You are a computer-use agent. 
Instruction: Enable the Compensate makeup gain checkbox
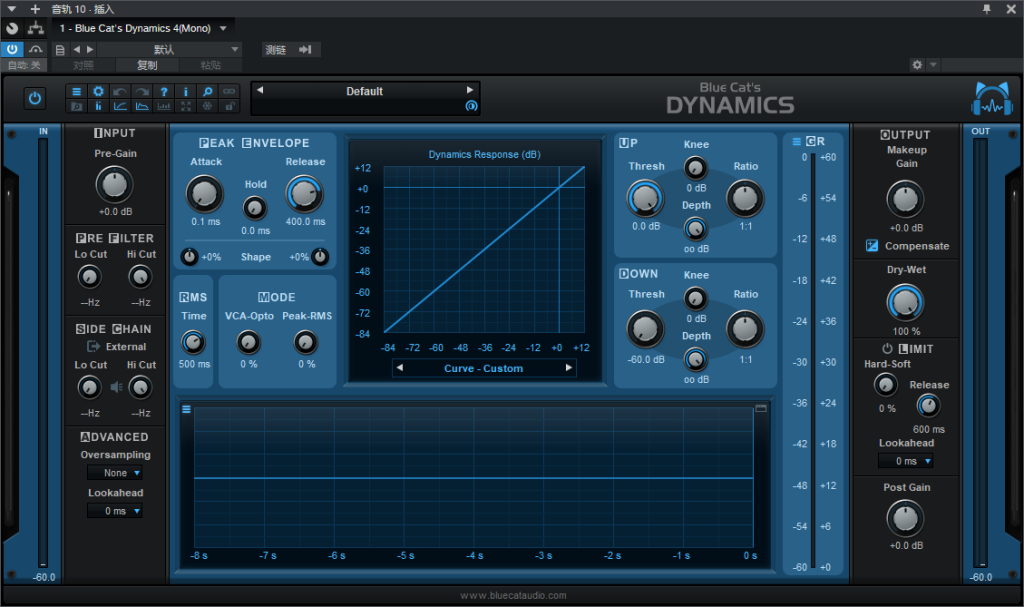872,246
